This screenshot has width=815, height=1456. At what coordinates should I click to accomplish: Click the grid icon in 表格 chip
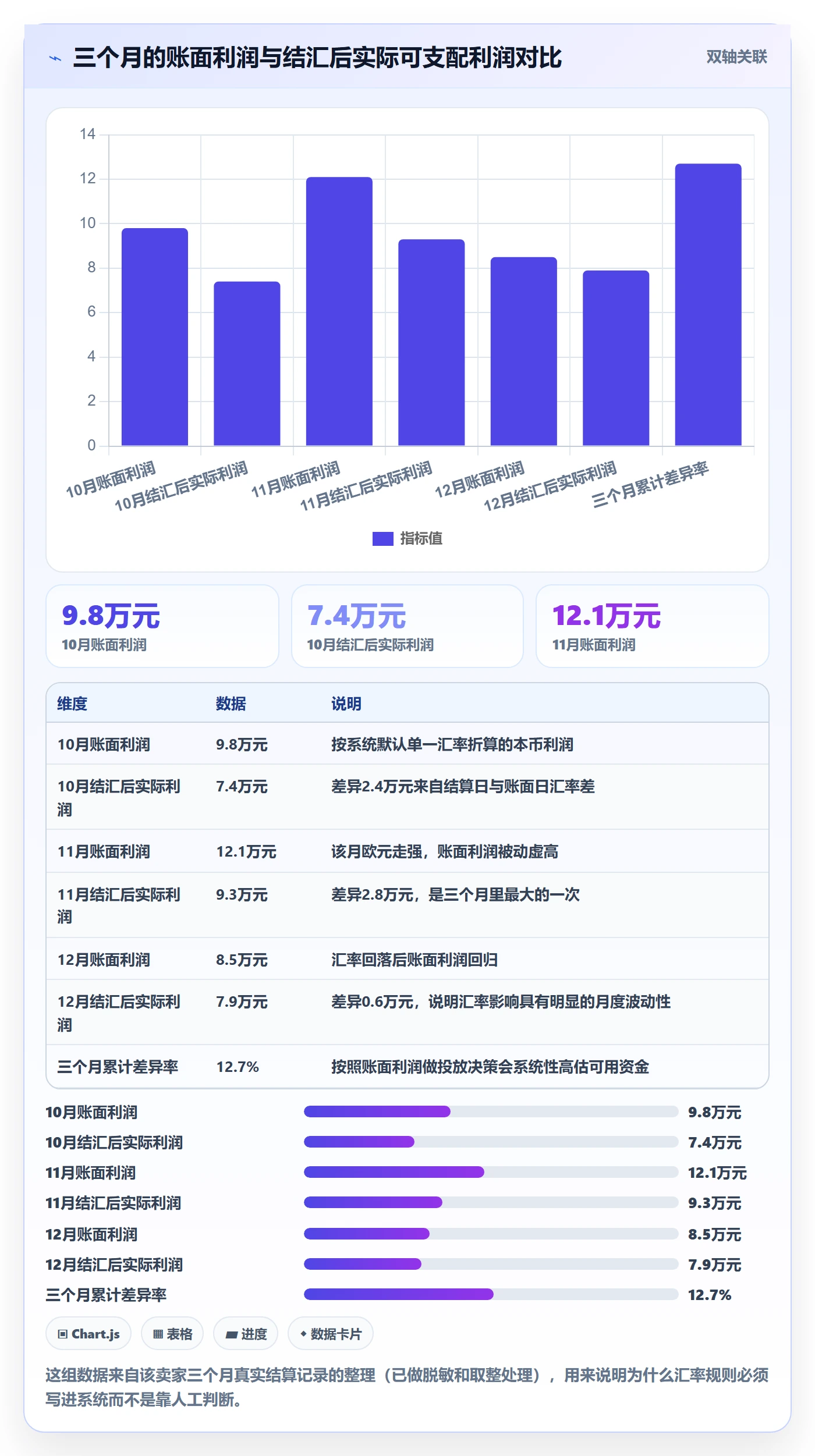(x=158, y=1334)
